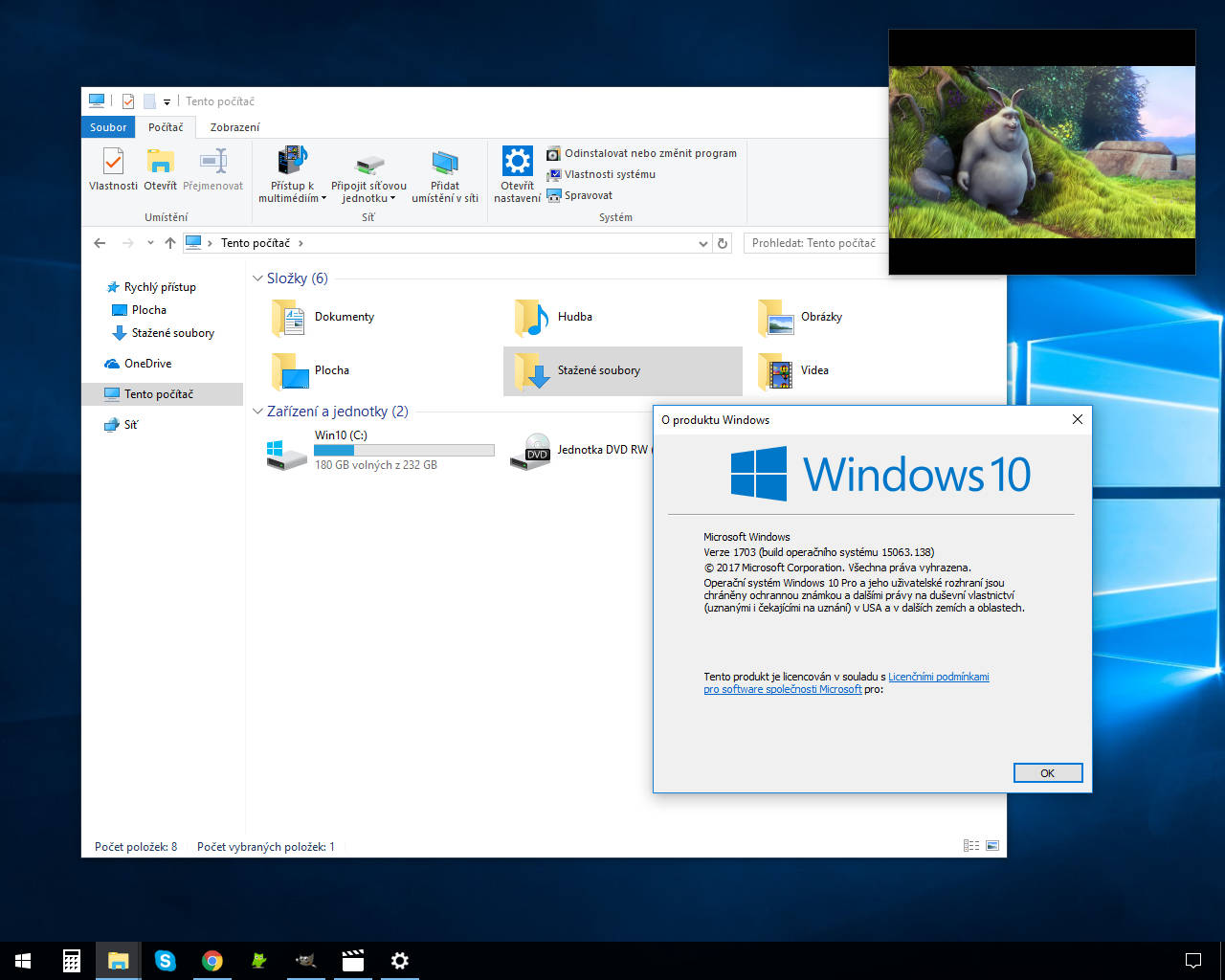Click the address bar path Tento počítač
The image size is (1225, 980).
256,243
